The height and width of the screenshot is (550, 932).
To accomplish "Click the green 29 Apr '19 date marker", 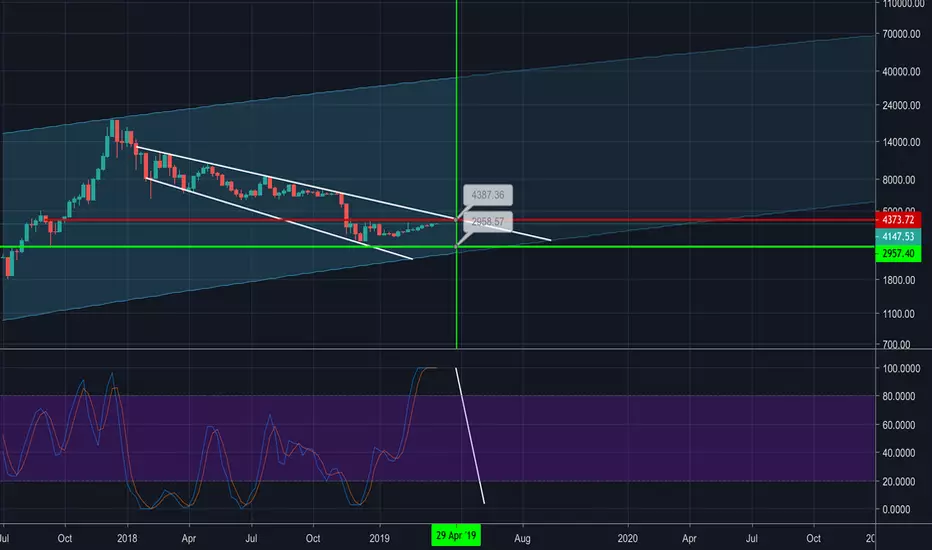I will point(456,536).
